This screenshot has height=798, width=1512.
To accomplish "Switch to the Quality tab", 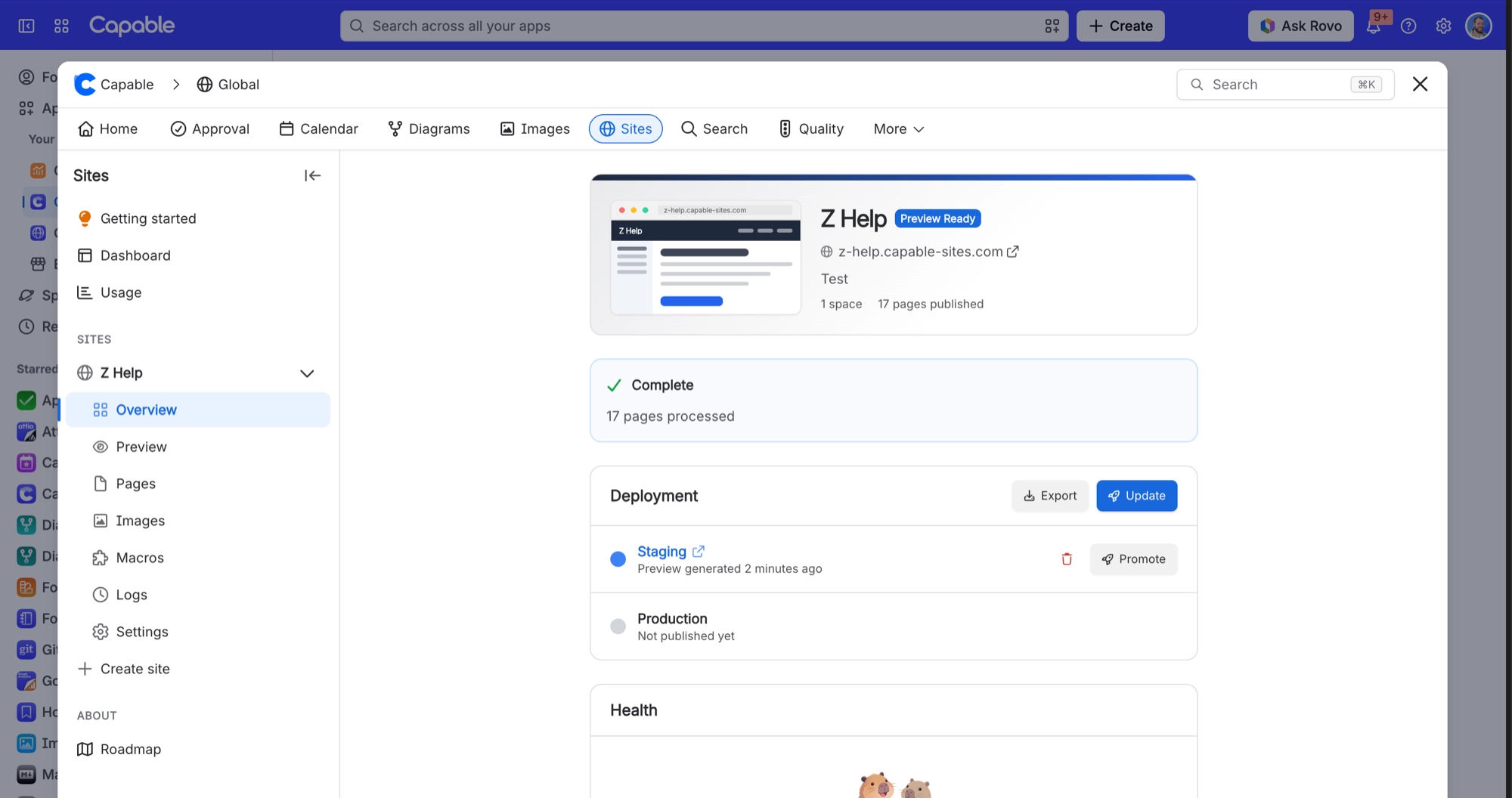I will (811, 129).
